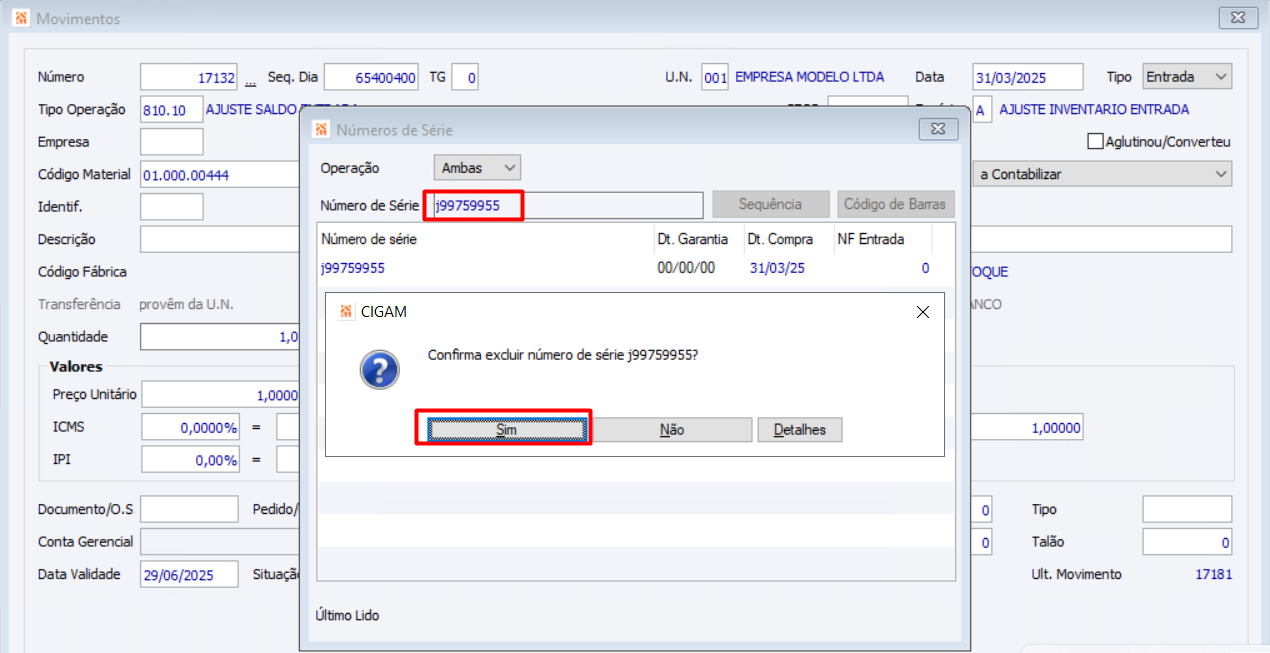The height and width of the screenshot is (653, 1270).
Task: Click the CIGAM dialog title icon
Action: coord(347,312)
